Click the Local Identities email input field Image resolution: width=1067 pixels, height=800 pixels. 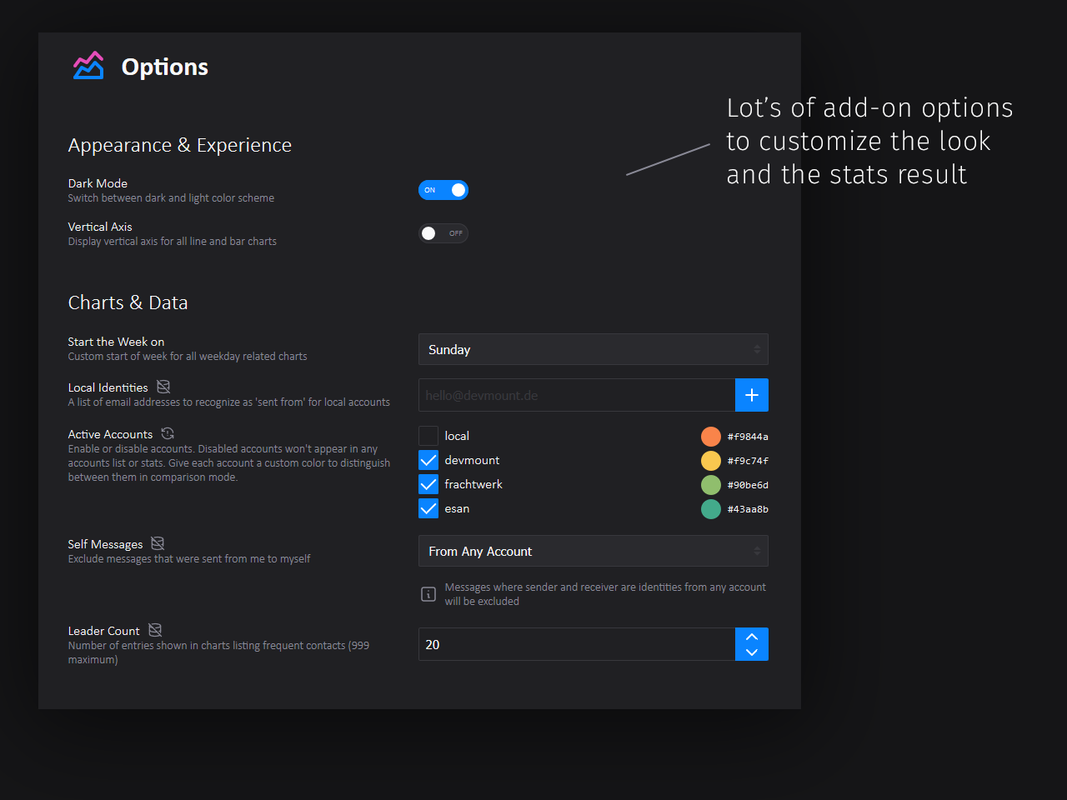pyautogui.click(x=576, y=395)
